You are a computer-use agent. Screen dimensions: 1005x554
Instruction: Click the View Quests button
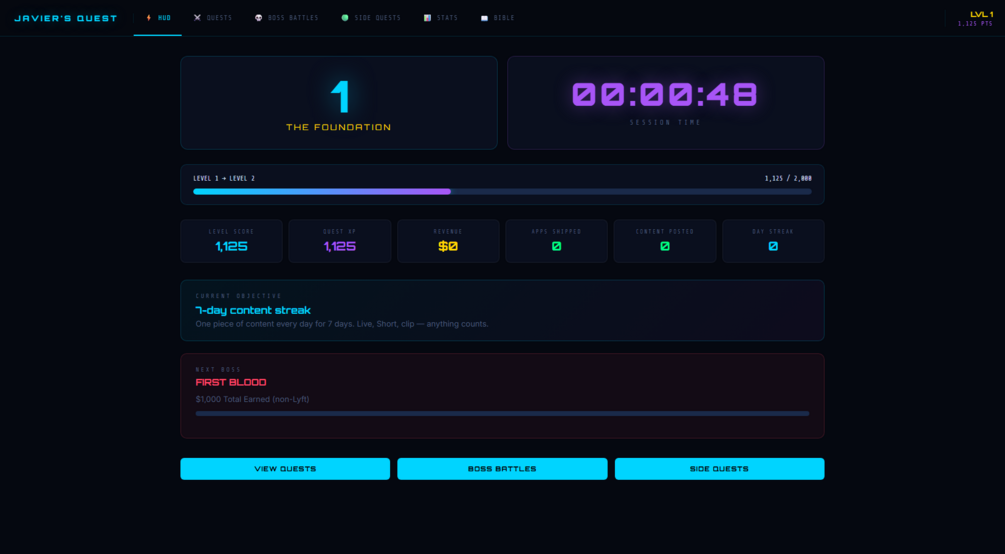tap(285, 469)
